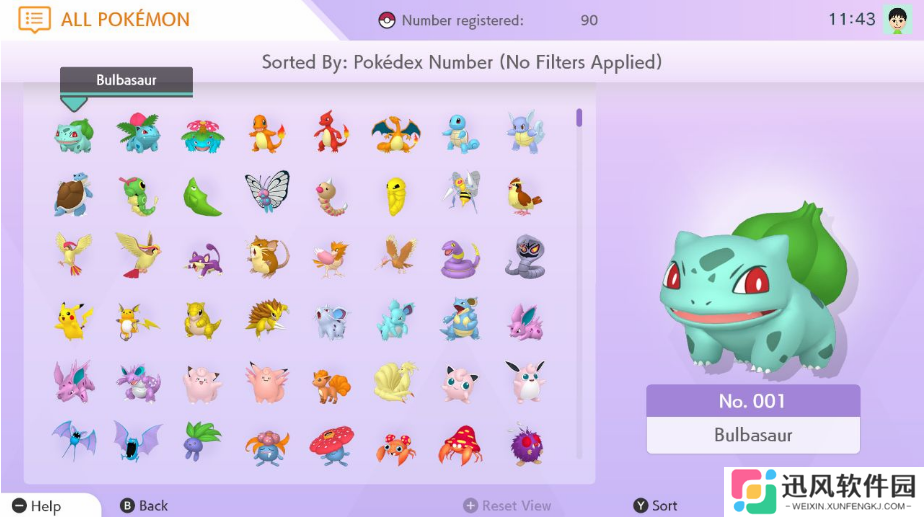Open the Help button

pos(37,506)
